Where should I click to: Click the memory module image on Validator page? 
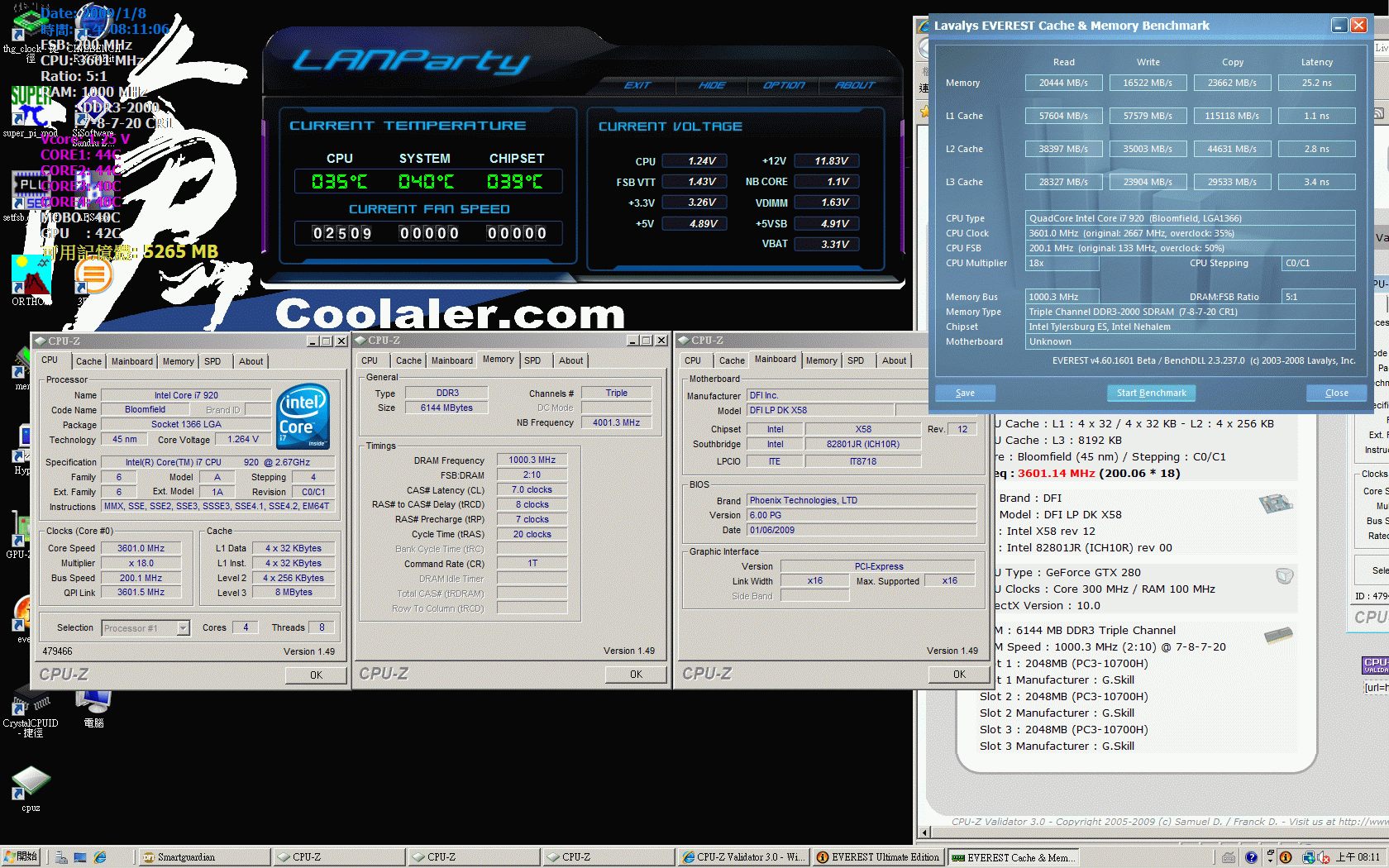pyautogui.click(x=1278, y=635)
